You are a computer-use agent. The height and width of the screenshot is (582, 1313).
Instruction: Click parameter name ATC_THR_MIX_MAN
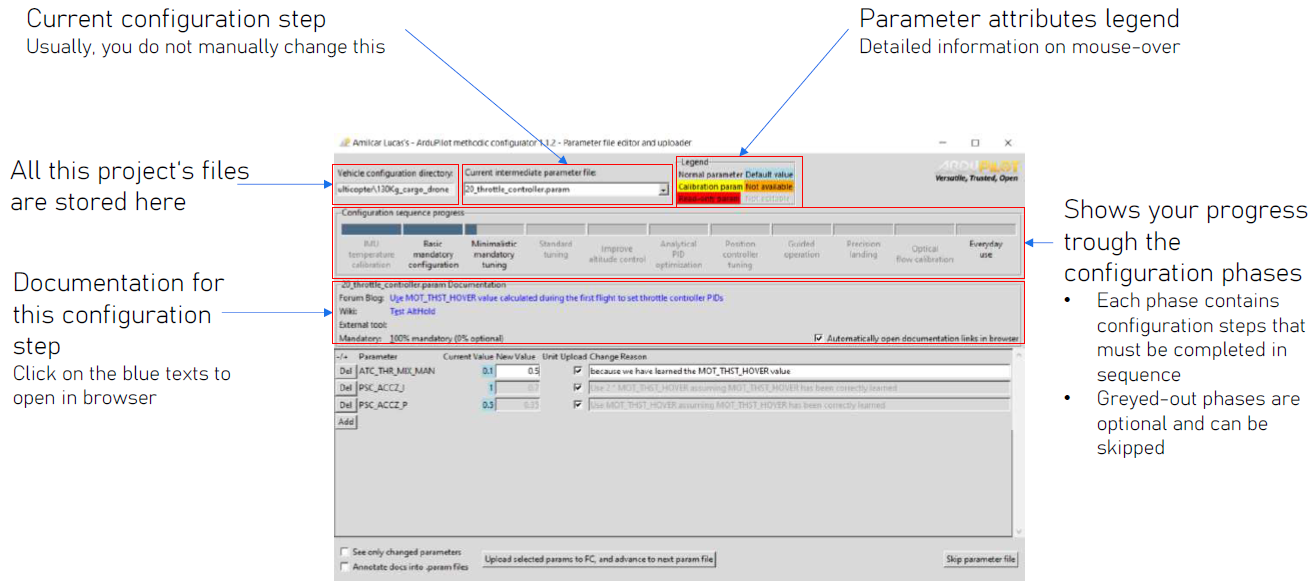click(397, 371)
